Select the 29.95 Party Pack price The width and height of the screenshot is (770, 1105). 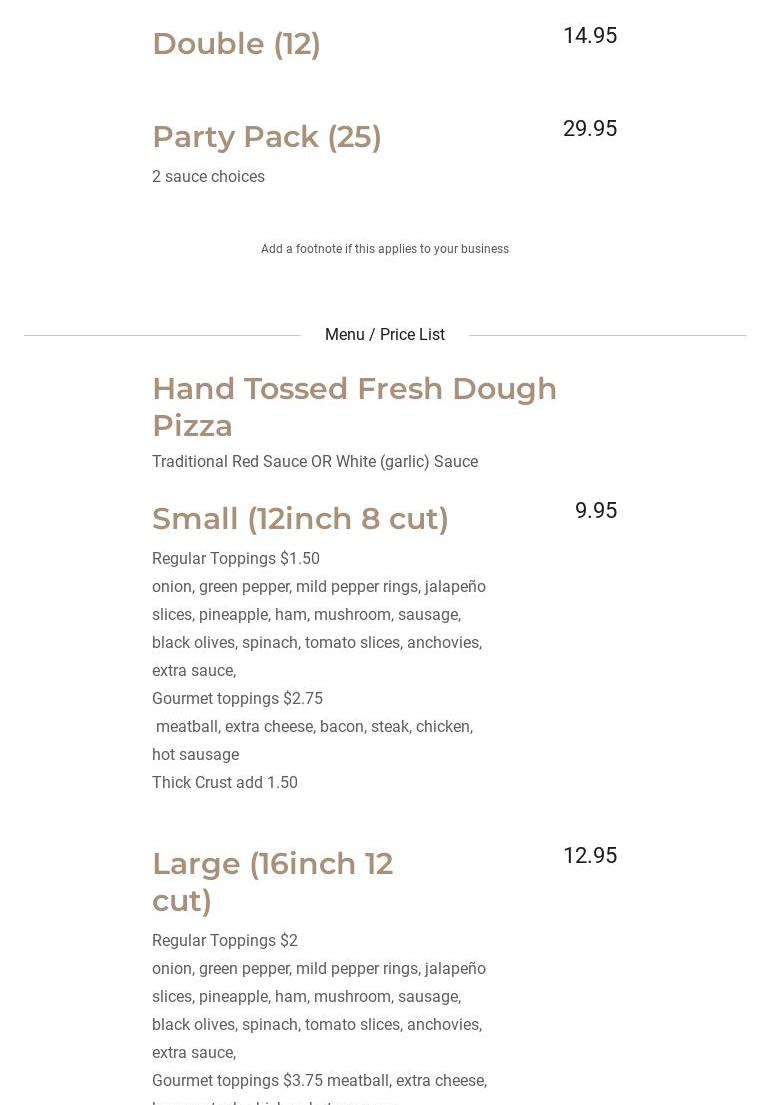pyautogui.click(x=590, y=129)
